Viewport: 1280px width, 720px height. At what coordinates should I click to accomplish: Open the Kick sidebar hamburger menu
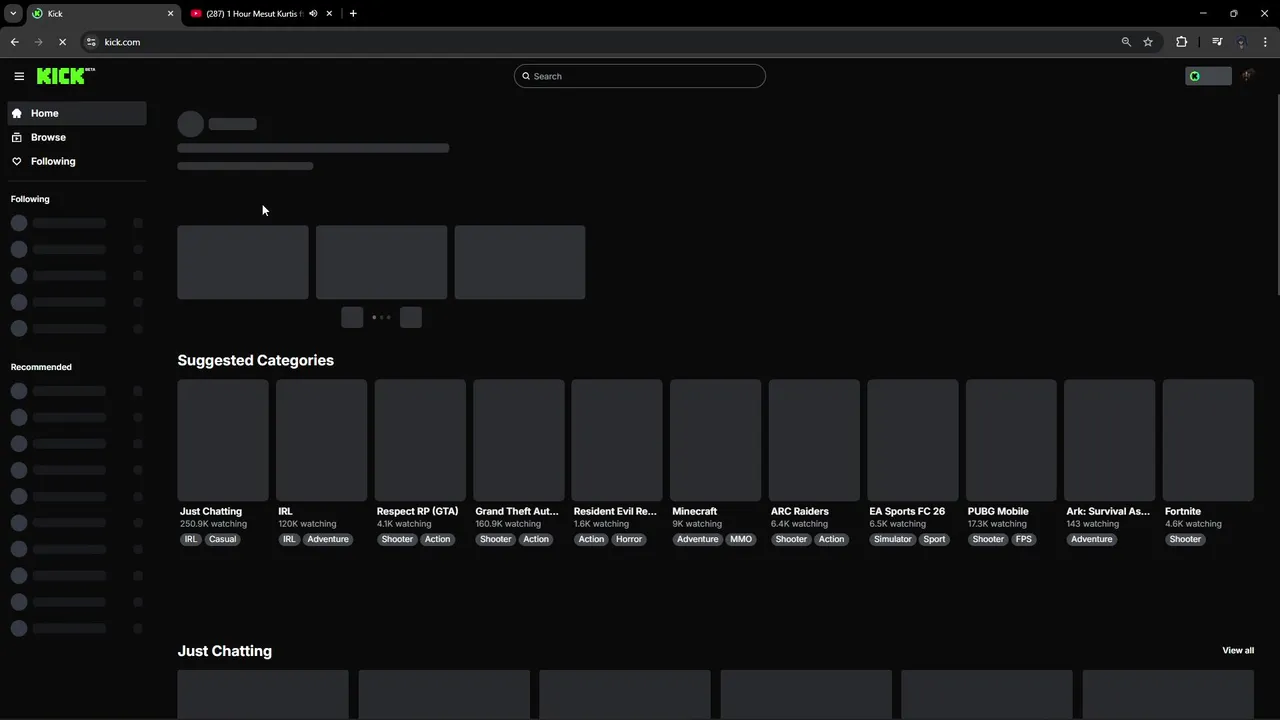pos(19,76)
